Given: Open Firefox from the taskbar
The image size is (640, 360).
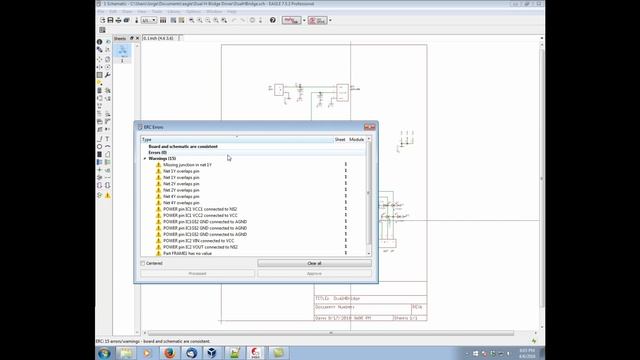Looking at the screenshot, I should (x=169, y=353).
